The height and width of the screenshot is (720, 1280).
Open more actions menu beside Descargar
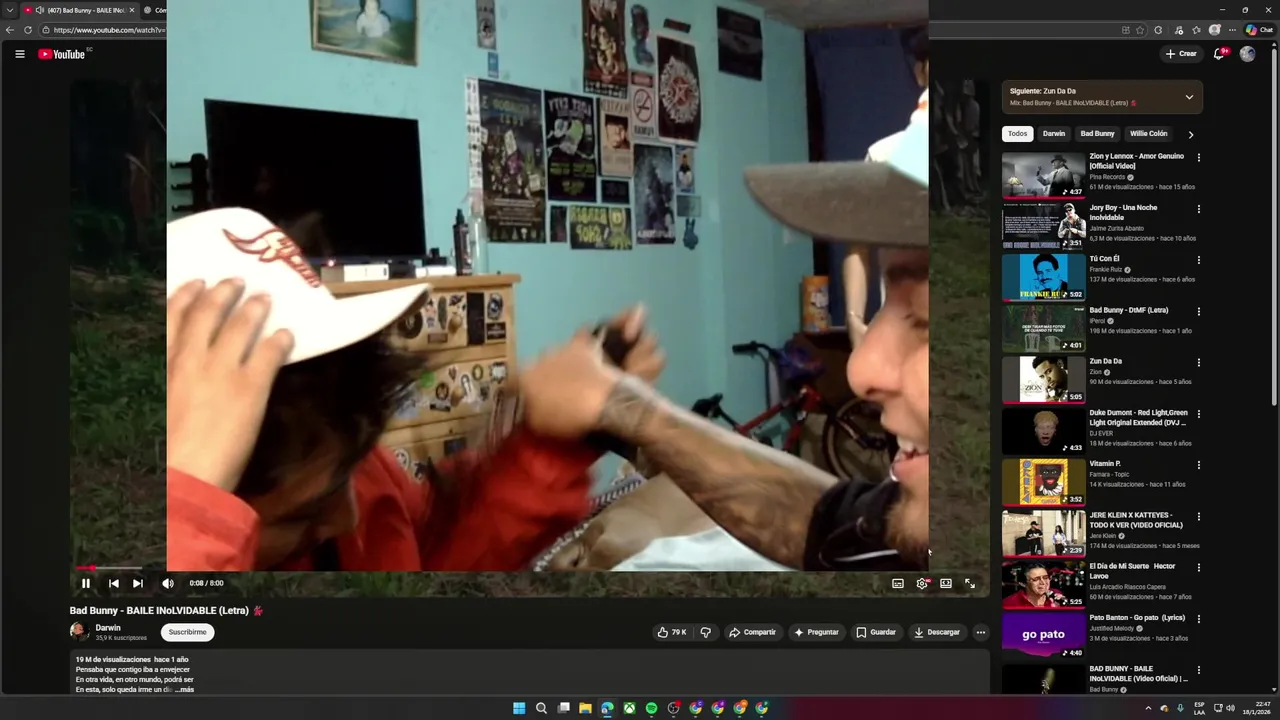coord(981,632)
